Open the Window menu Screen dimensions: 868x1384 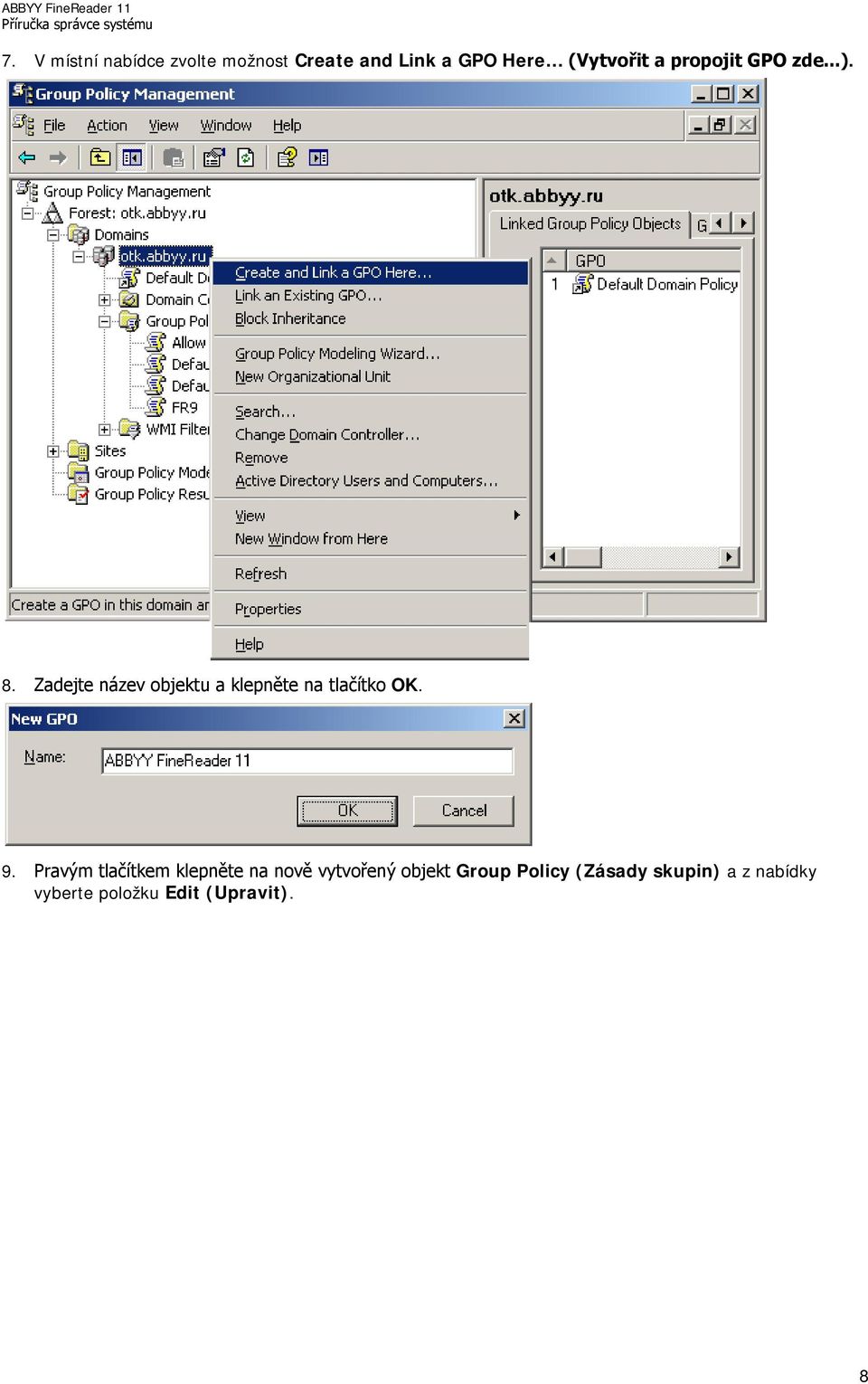[226, 126]
